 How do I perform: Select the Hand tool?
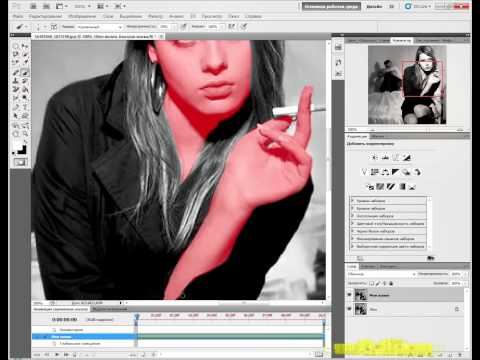(16, 134)
